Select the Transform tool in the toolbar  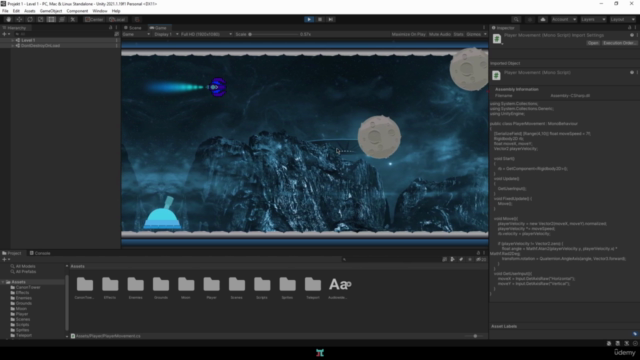(62, 19)
